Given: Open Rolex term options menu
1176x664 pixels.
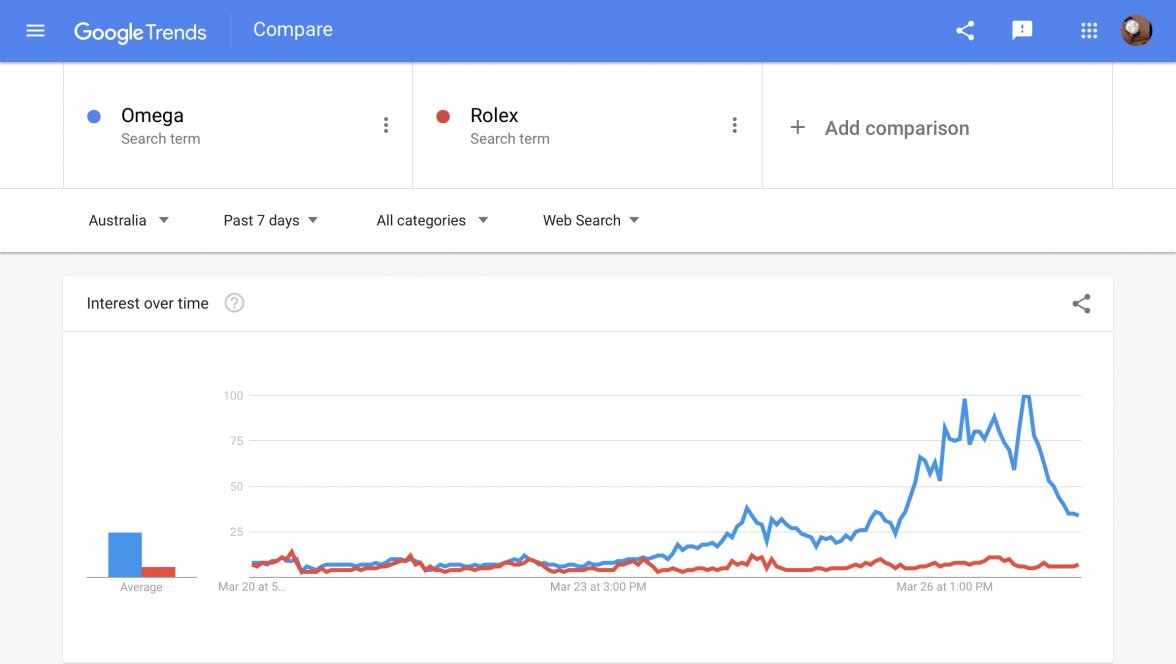Looking at the screenshot, I should 735,125.
